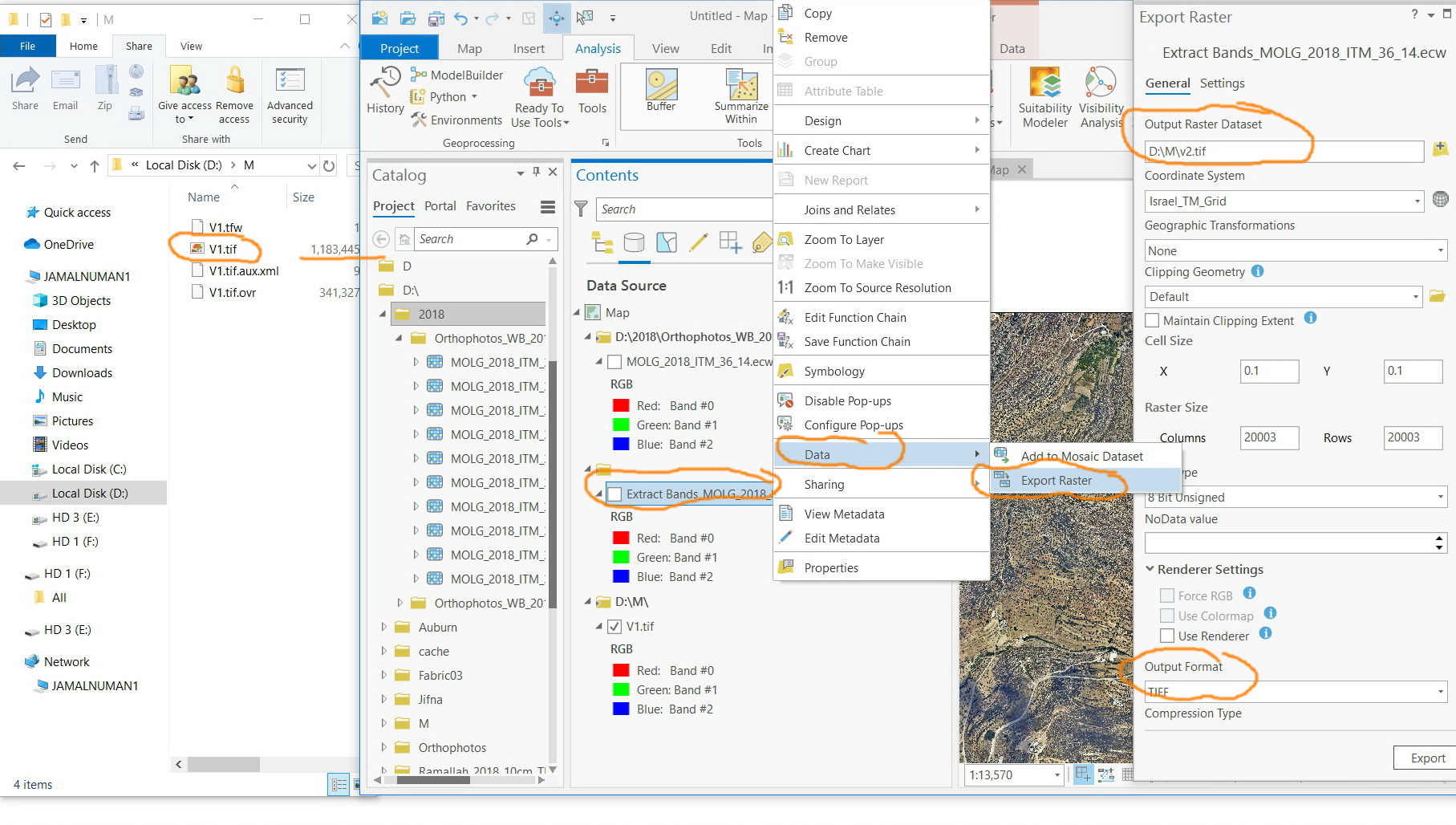
Task: Browse for output raster dataset location
Action: click(1440, 150)
